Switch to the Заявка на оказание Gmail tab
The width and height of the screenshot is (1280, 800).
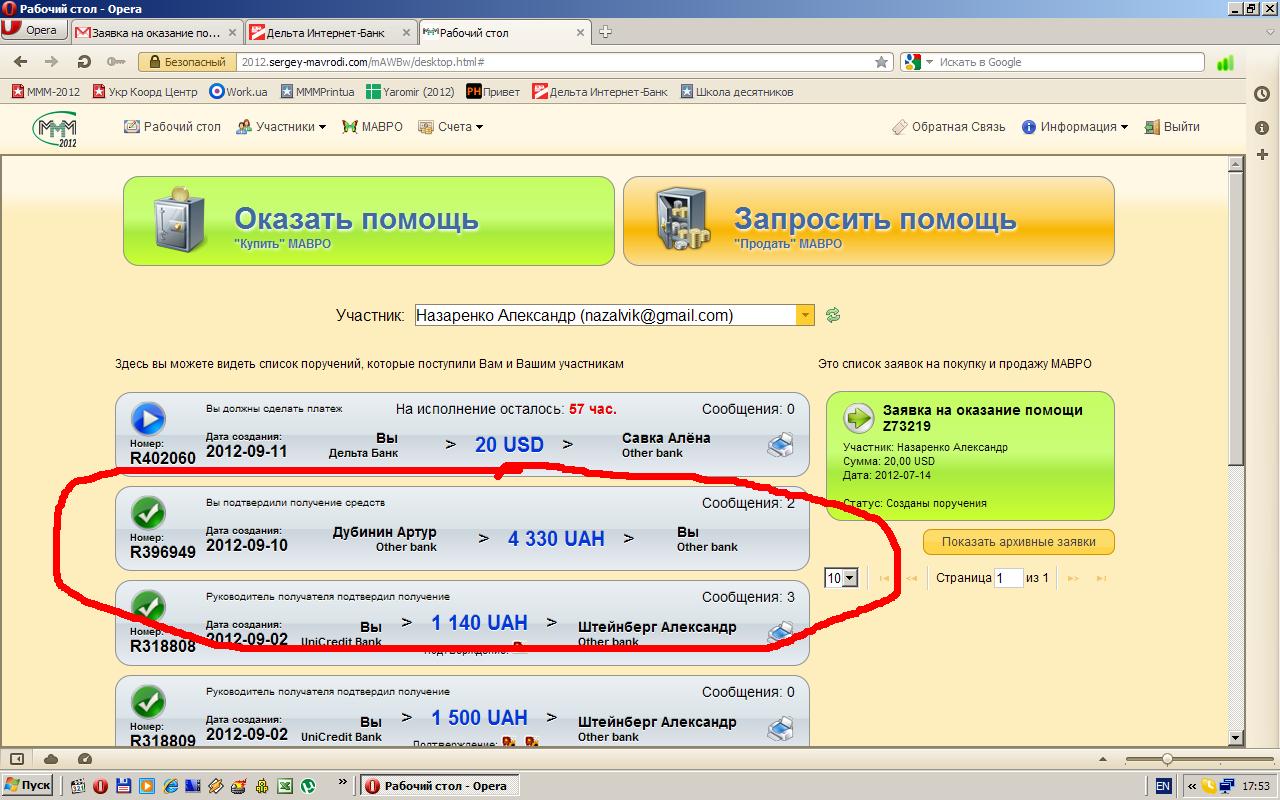156,32
